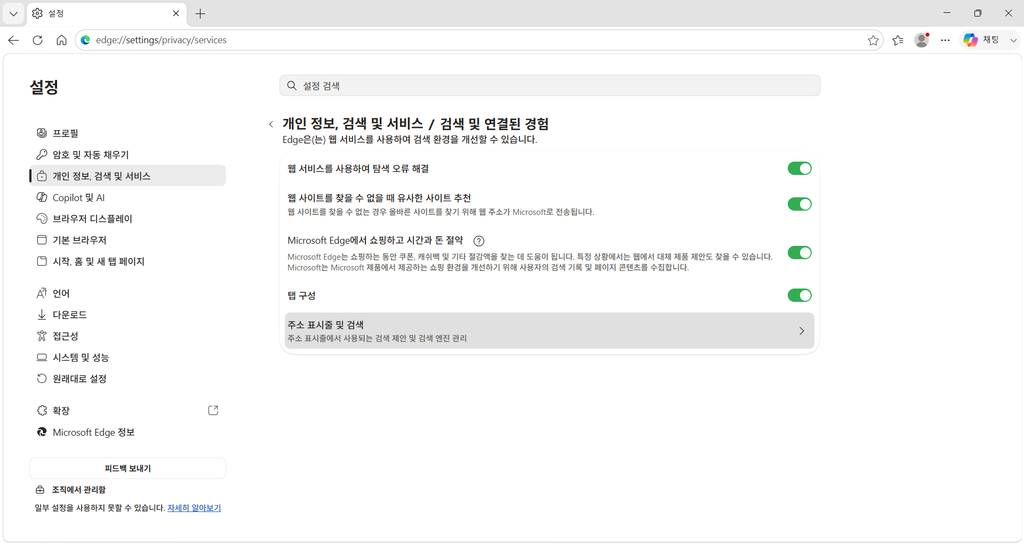The image size is (1024, 544).
Task: Open 자세히 알아보기 link
Action: point(194,507)
